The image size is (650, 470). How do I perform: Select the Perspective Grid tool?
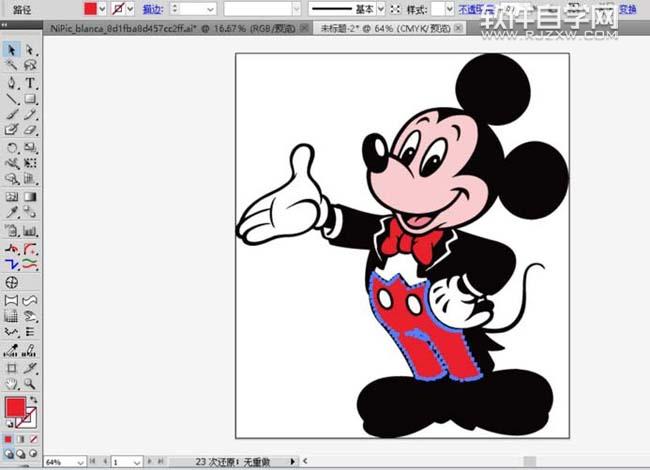pyautogui.click(x=30, y=179)
